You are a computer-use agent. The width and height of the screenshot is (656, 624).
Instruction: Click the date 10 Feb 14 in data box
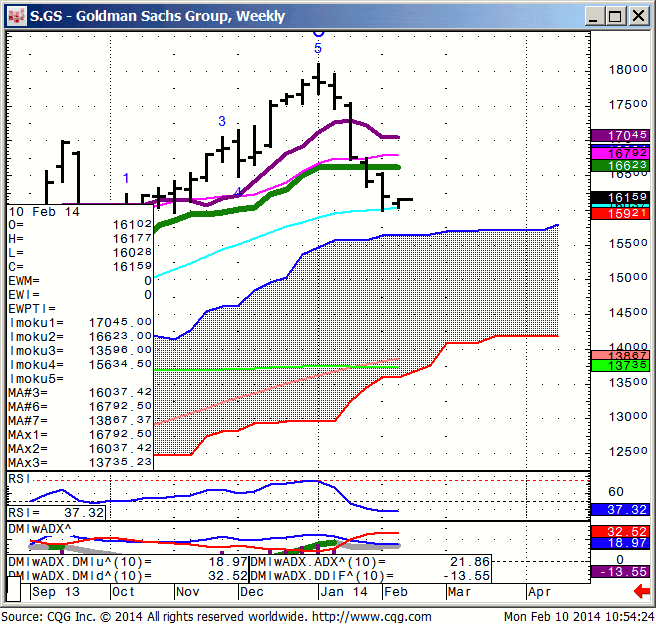click(x=44, y=212)
